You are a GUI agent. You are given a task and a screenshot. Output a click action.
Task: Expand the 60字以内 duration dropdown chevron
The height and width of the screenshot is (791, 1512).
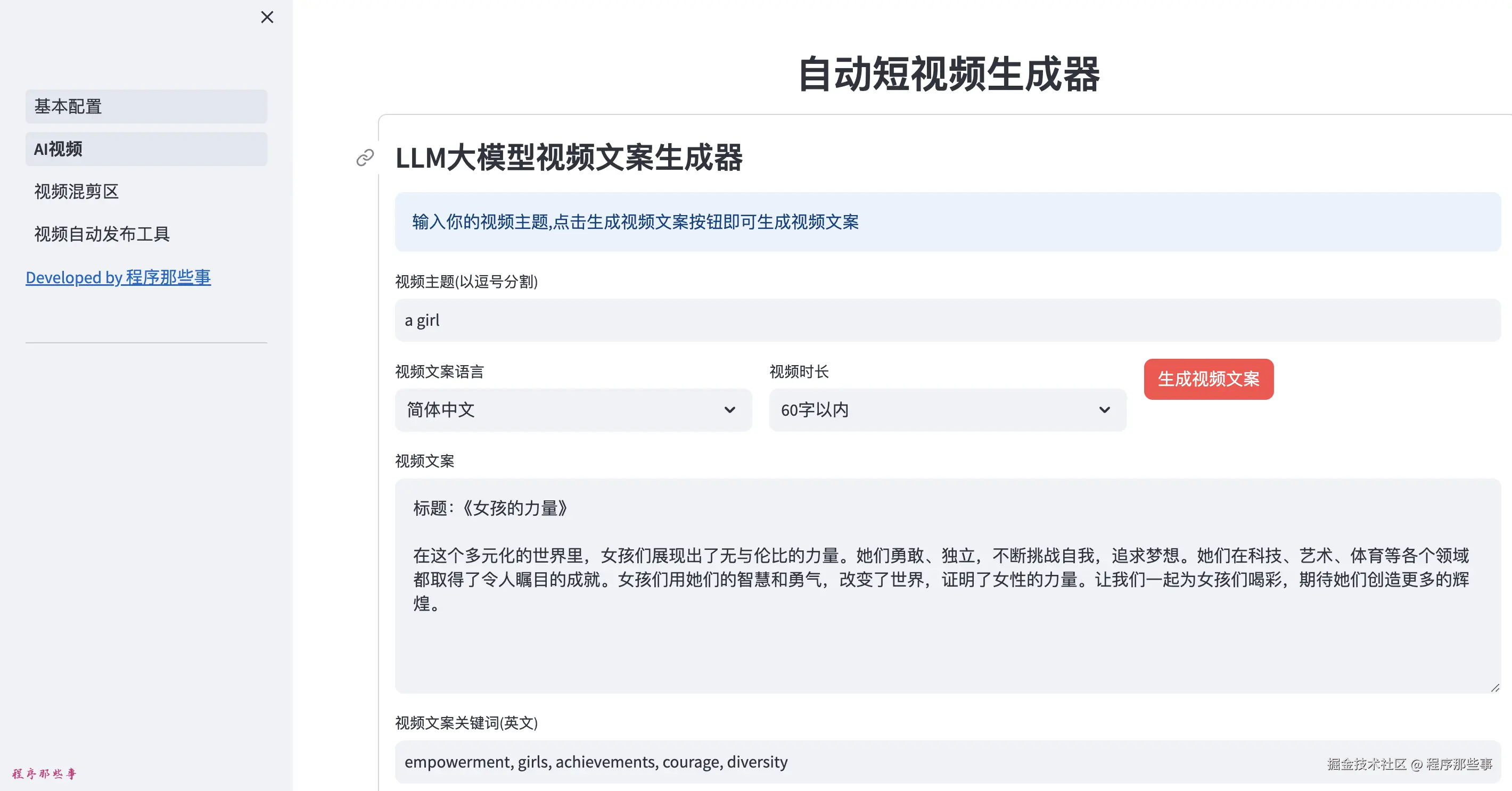[1105, 409]
